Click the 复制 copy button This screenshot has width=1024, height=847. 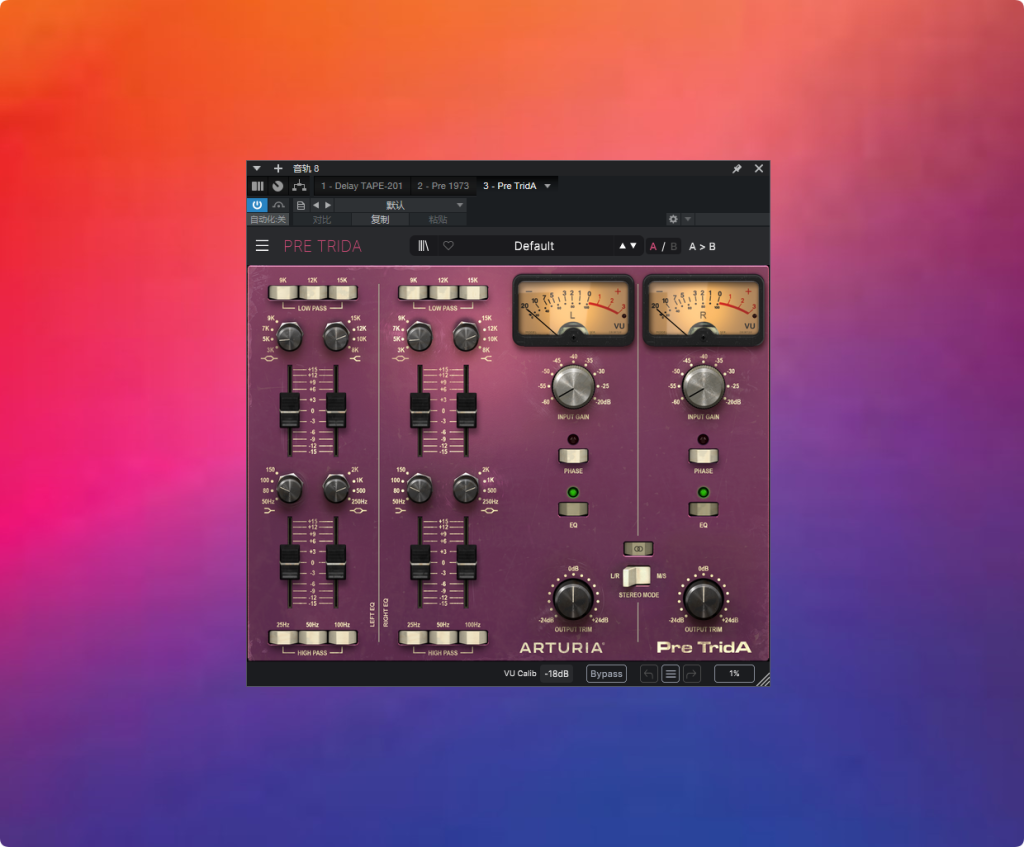[380, 219]
